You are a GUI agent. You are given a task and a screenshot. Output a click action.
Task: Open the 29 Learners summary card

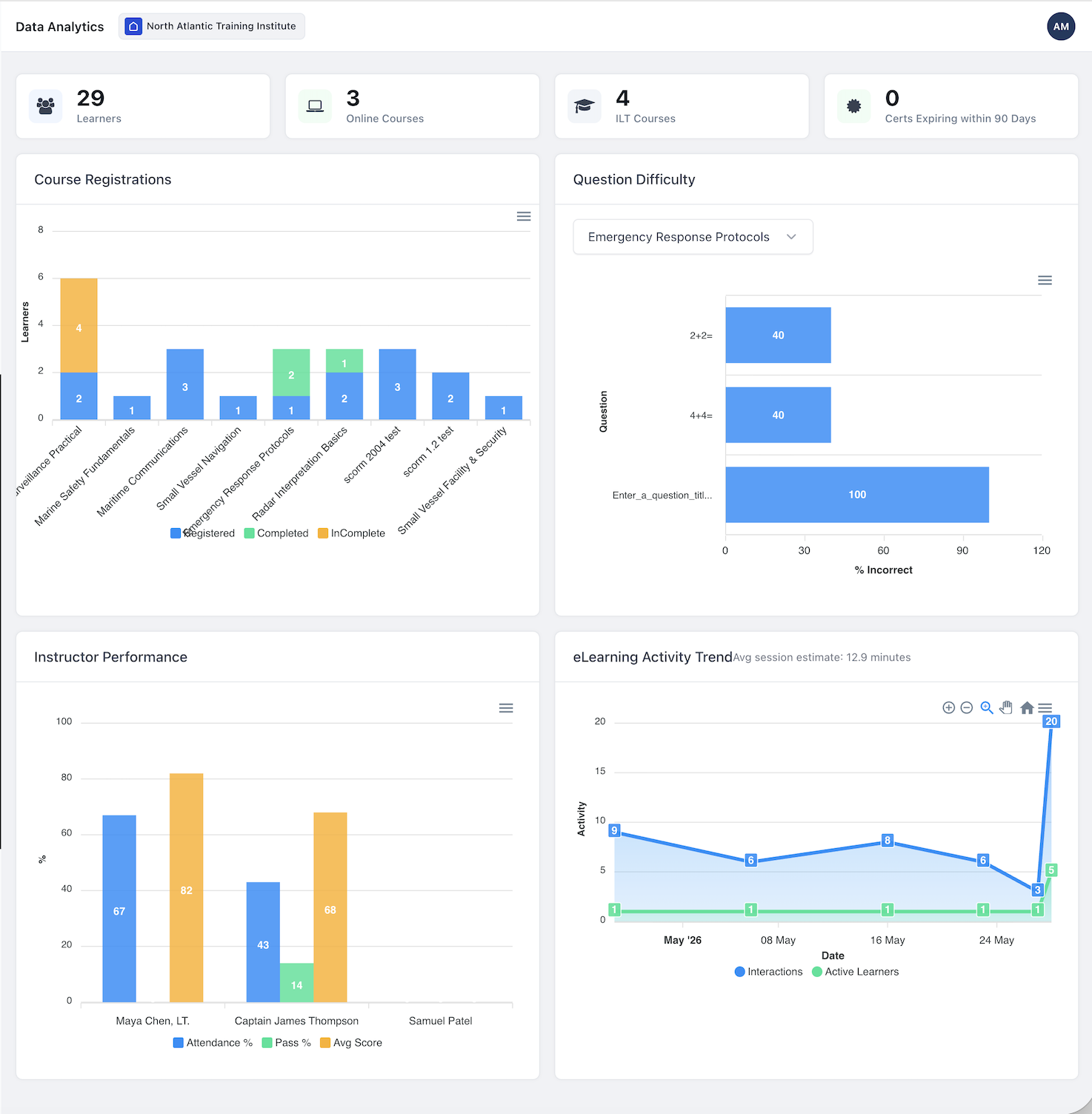pyautogui.click(x=143, y=106)
